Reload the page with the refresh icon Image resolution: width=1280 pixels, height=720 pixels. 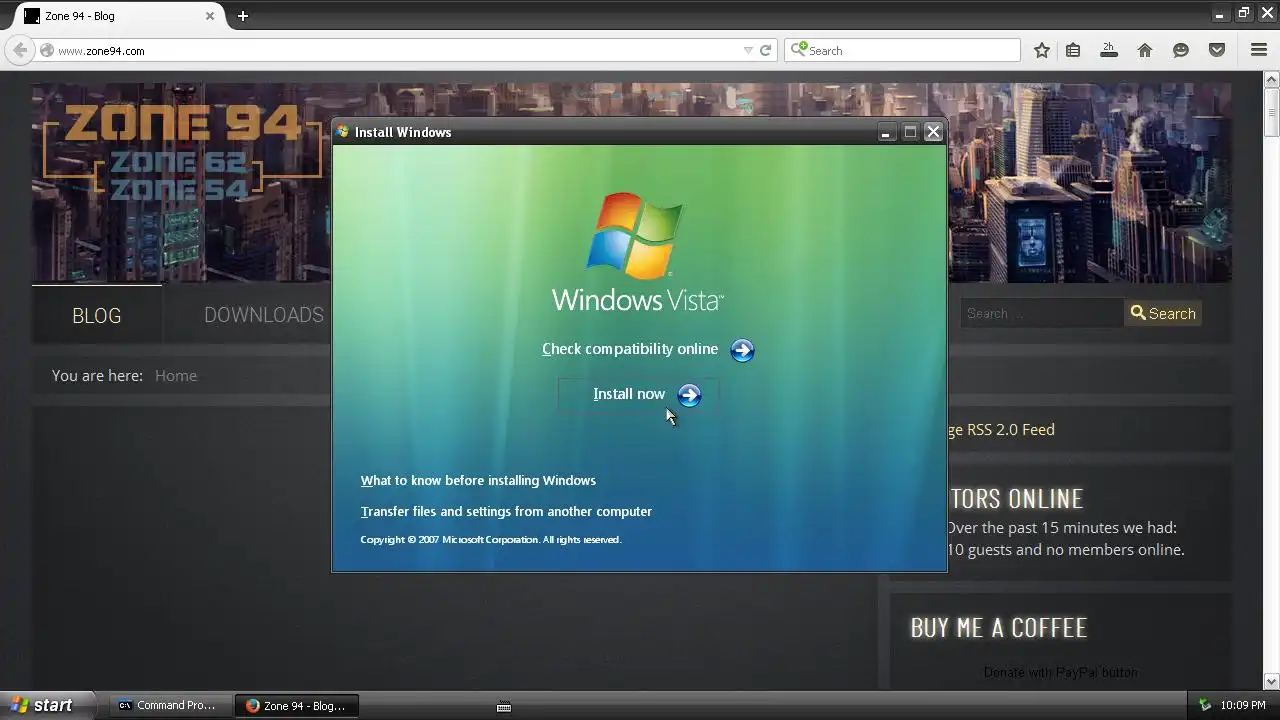(x=765, y=50)
